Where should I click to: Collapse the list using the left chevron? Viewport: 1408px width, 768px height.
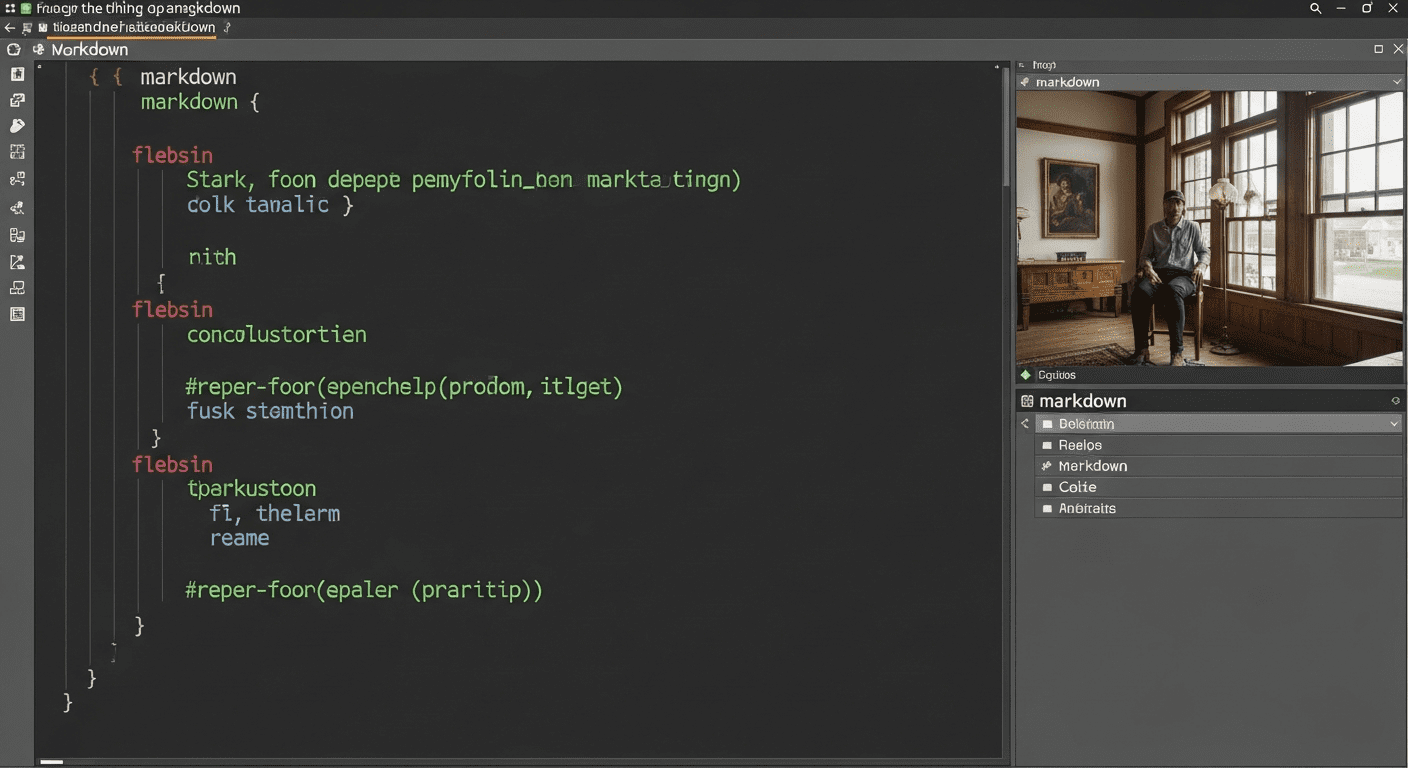[1024, 424]
